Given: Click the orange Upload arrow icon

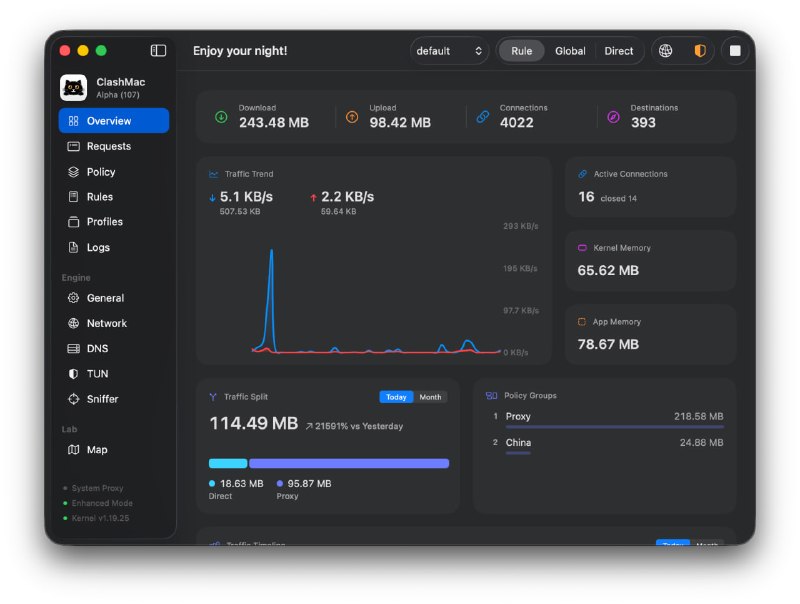Looking at the screenshot, I should [x=352, y=117].
